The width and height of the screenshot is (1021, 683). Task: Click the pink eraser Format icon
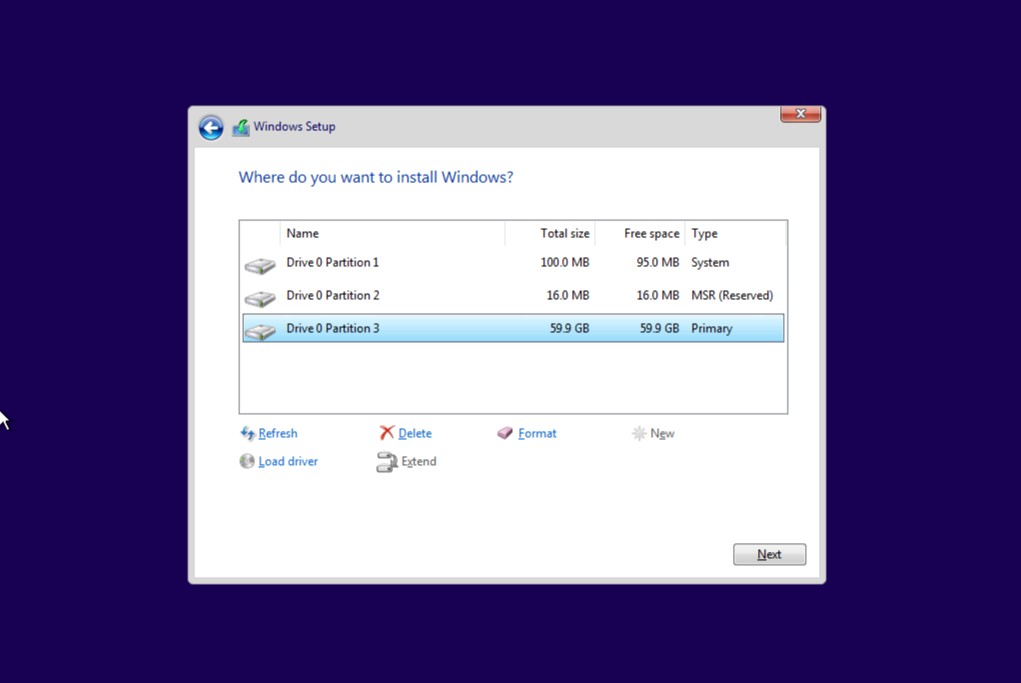(x=505, y=433)
